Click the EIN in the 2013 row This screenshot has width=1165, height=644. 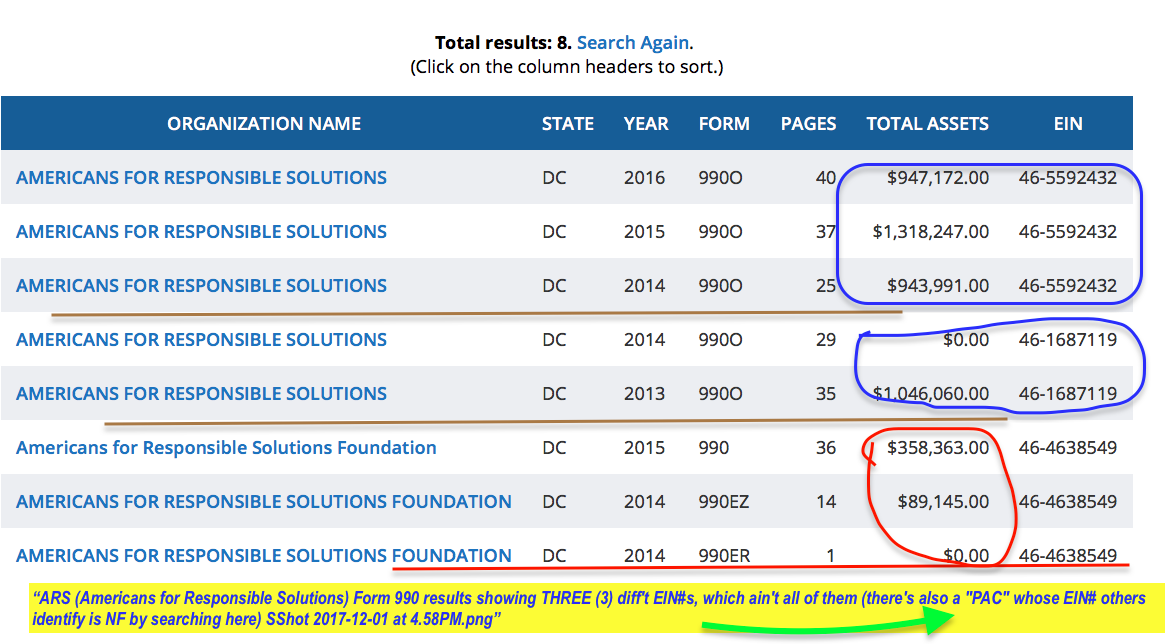coord(1067,394)
